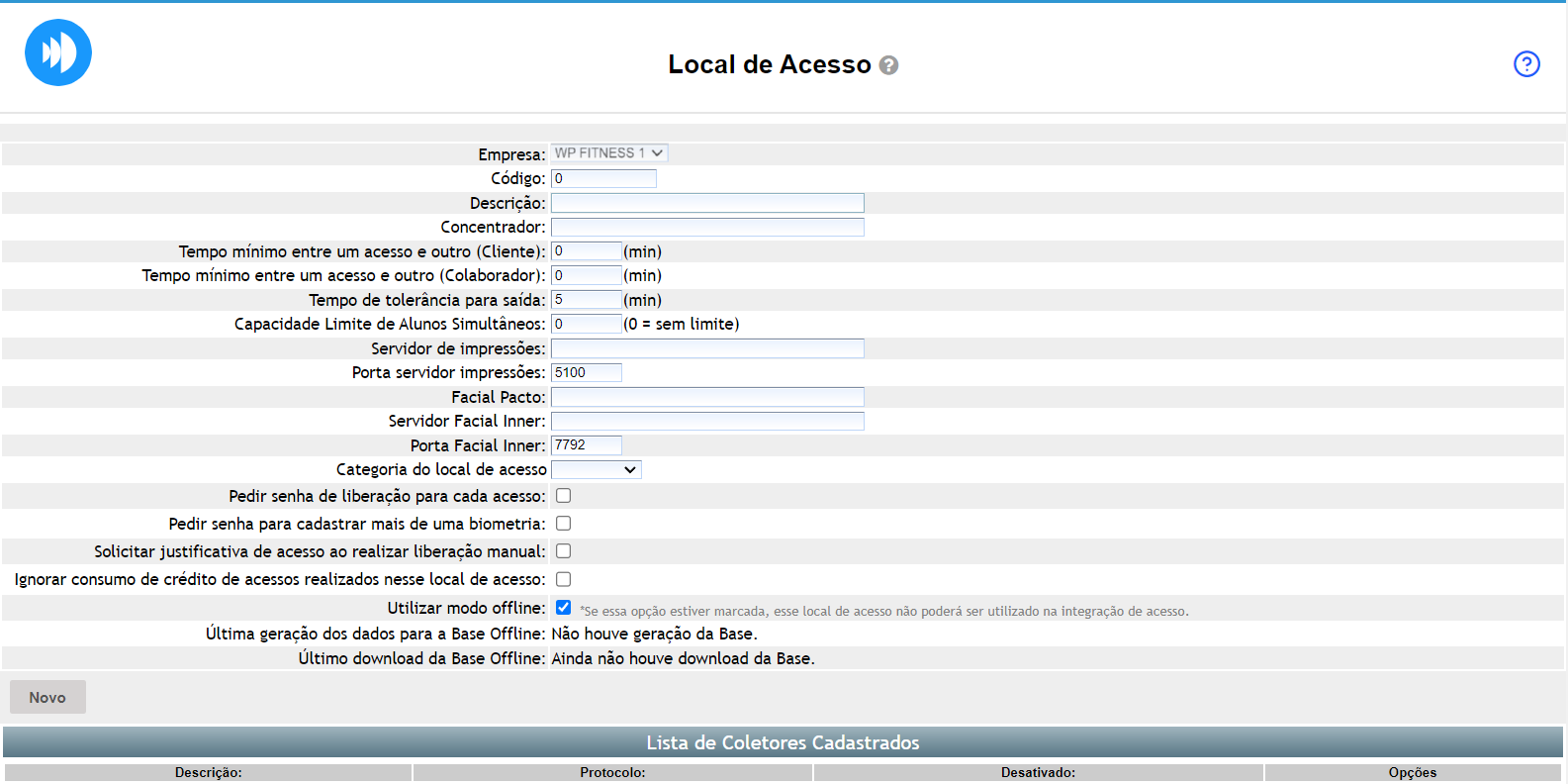Click the Protocolo column header
The width and height of the screenshot is (1568, 784).
(x=612, y=773)
